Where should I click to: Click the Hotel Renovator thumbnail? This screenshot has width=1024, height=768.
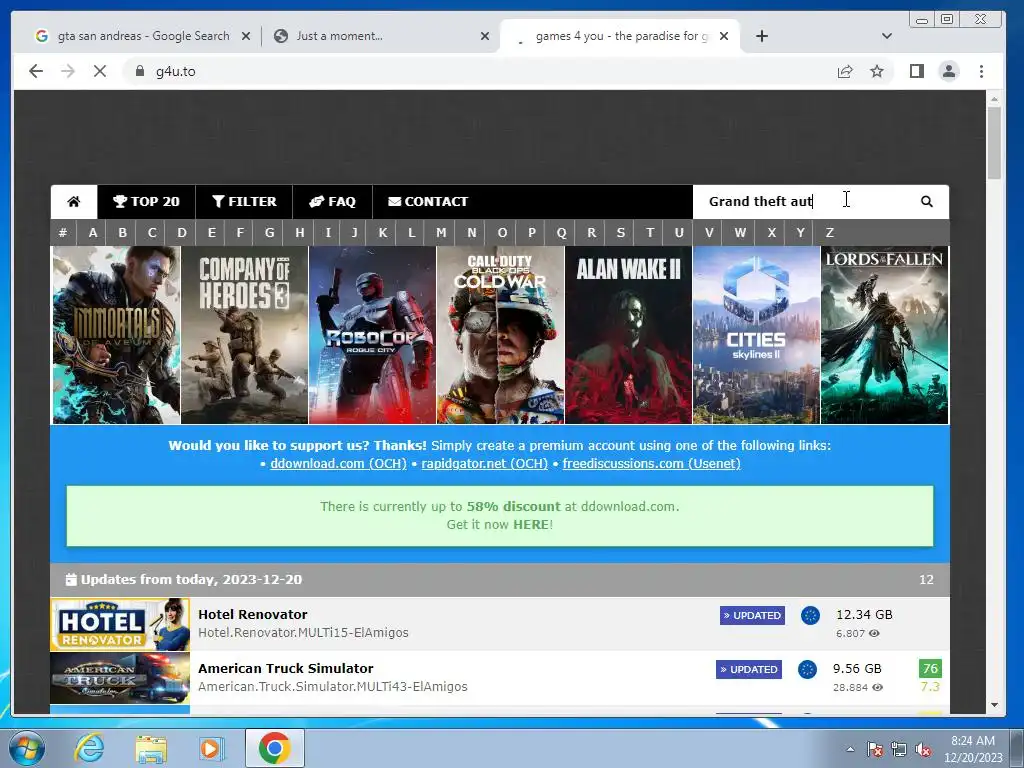120,624
